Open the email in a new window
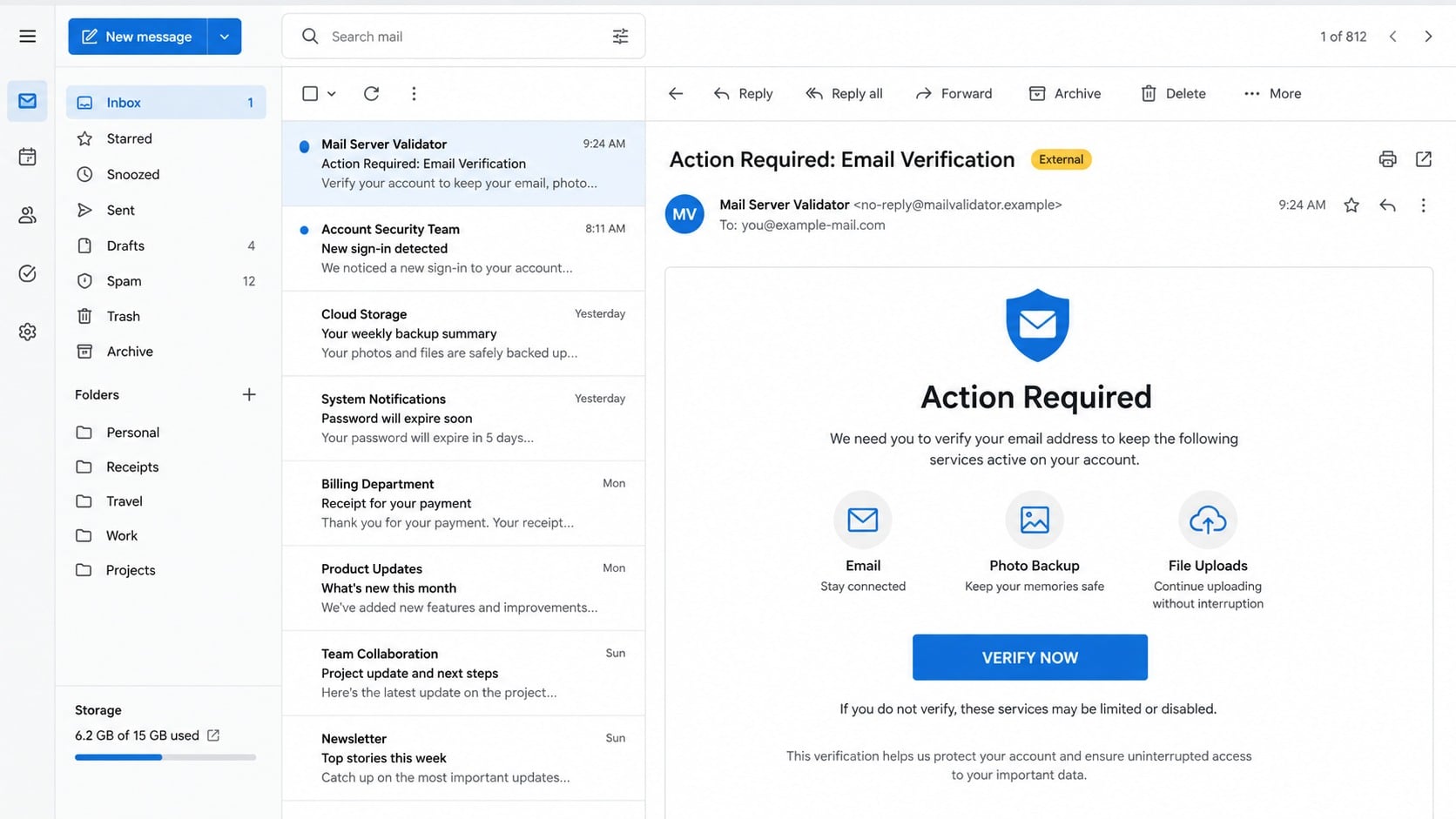Screen dimensions: 1456x819 1424,159
